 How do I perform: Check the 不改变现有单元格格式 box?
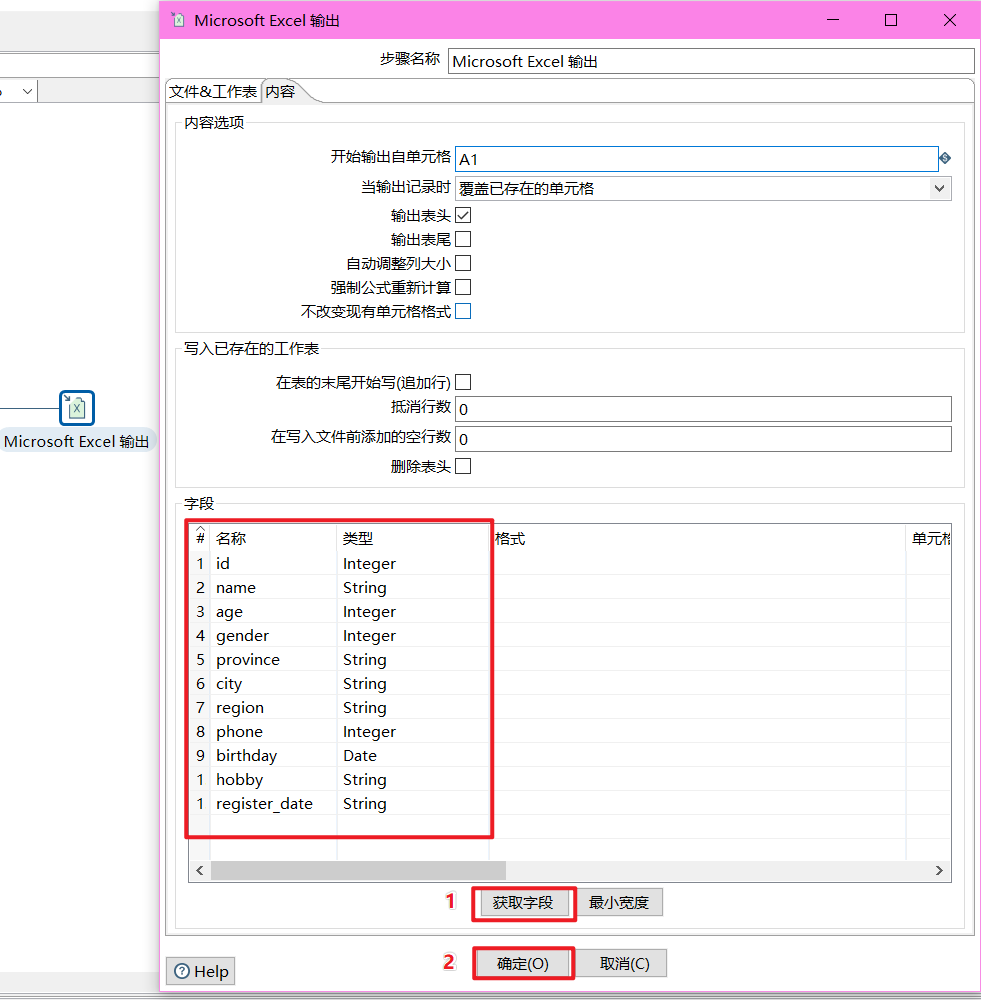(463, 311)
